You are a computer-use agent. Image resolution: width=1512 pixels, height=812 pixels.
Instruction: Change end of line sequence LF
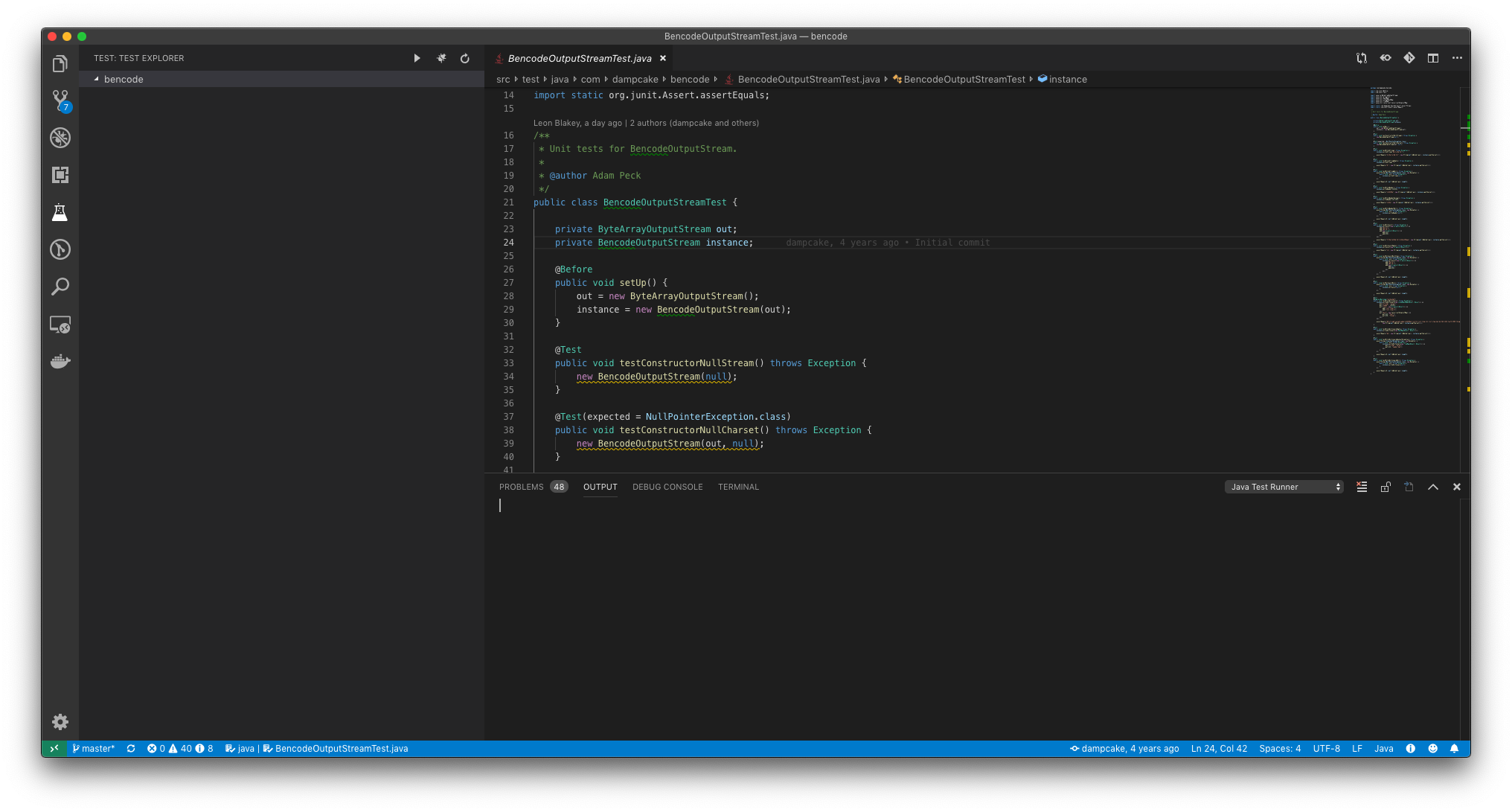pyautogui.click(x=1356, y=749)
